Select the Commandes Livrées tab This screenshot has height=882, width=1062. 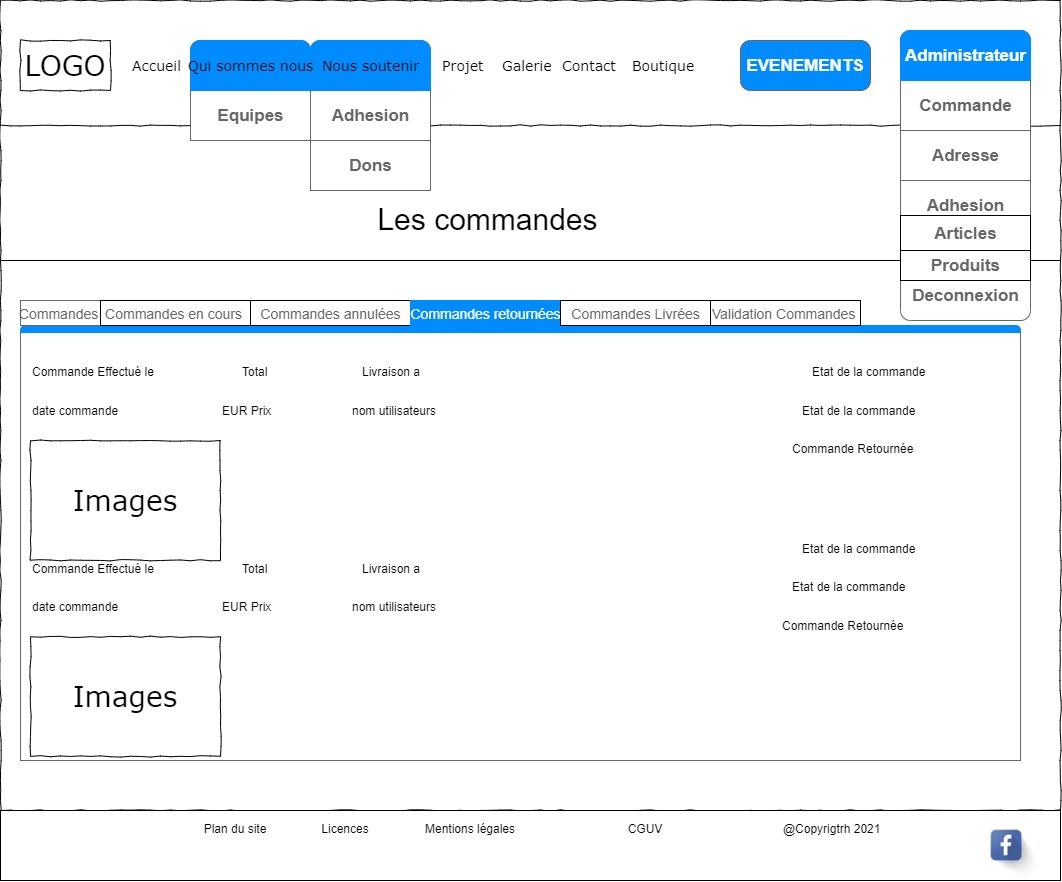pyautogui.click(x=635, y=314)
